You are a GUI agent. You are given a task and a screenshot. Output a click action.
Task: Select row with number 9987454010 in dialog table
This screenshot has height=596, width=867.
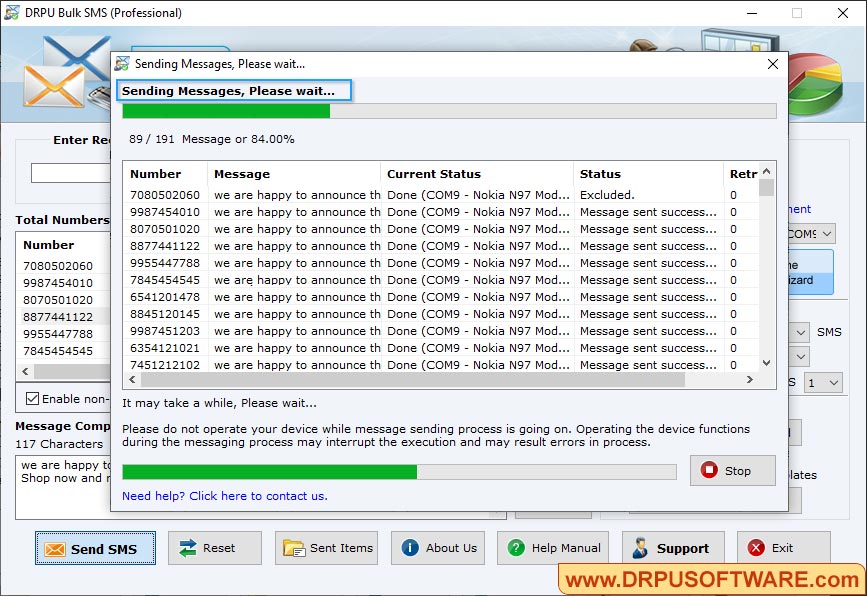[x=442, y=212]
